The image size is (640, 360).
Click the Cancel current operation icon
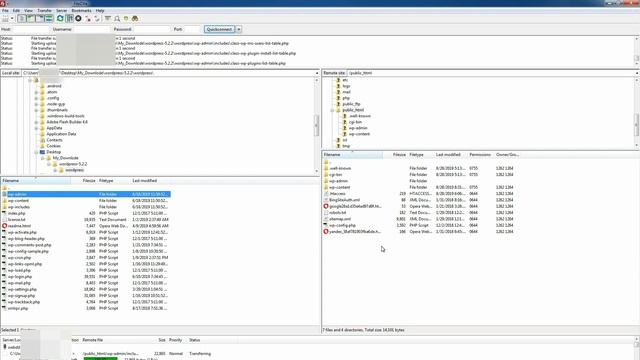point(78,19)
